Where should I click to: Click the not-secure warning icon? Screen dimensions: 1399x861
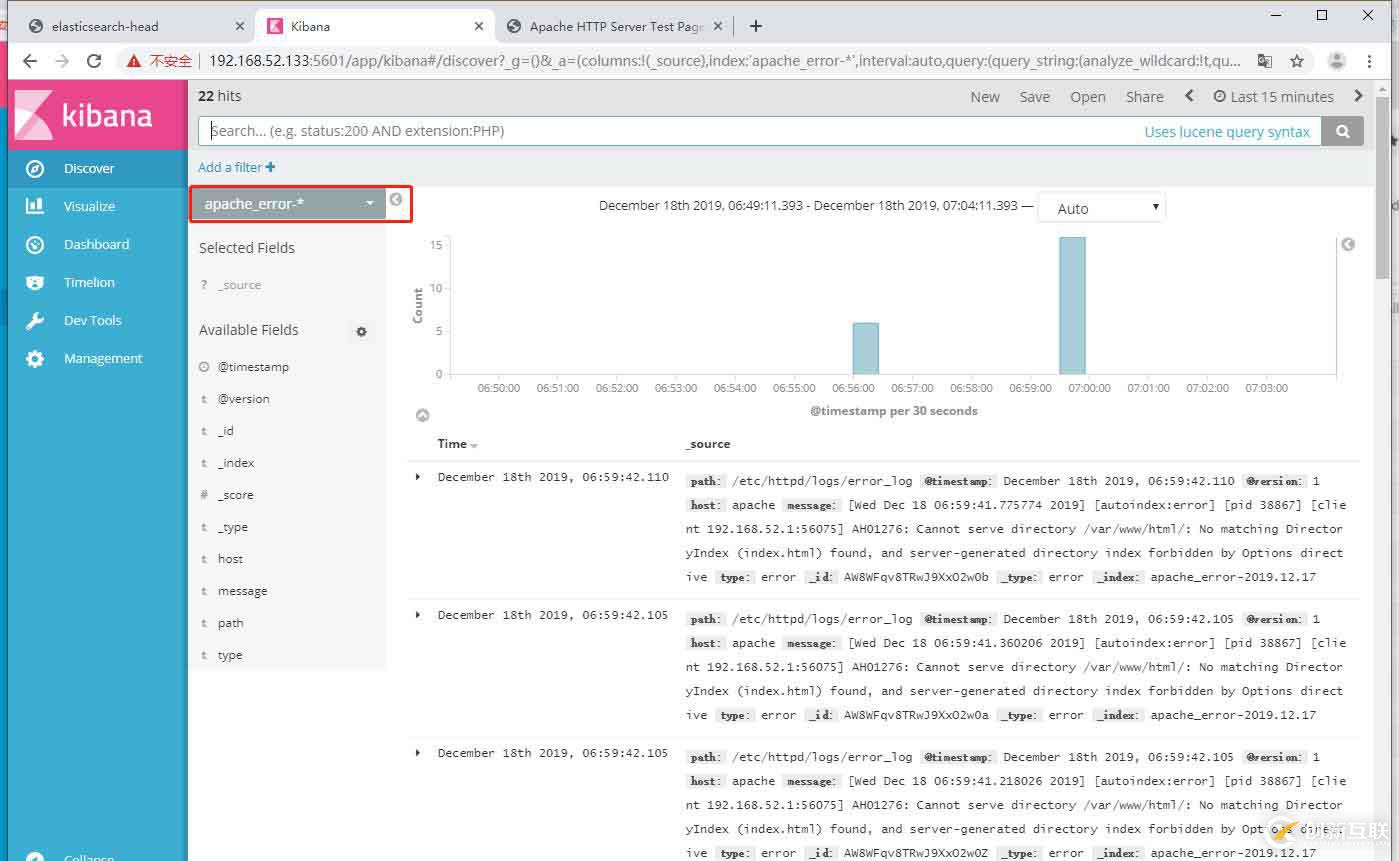click(134, 61)
